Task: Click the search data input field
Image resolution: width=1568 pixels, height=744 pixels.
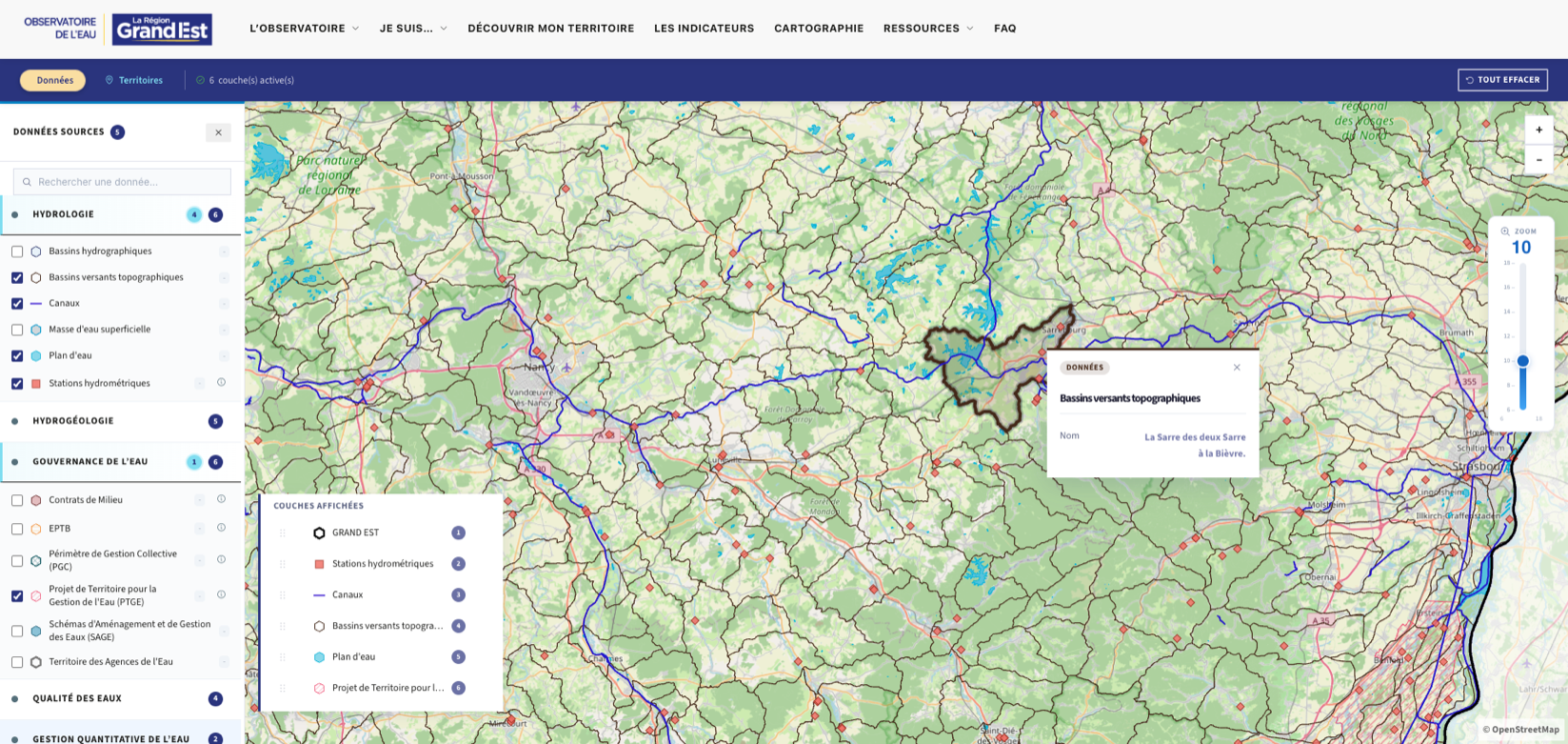Action: click(122, 182)
